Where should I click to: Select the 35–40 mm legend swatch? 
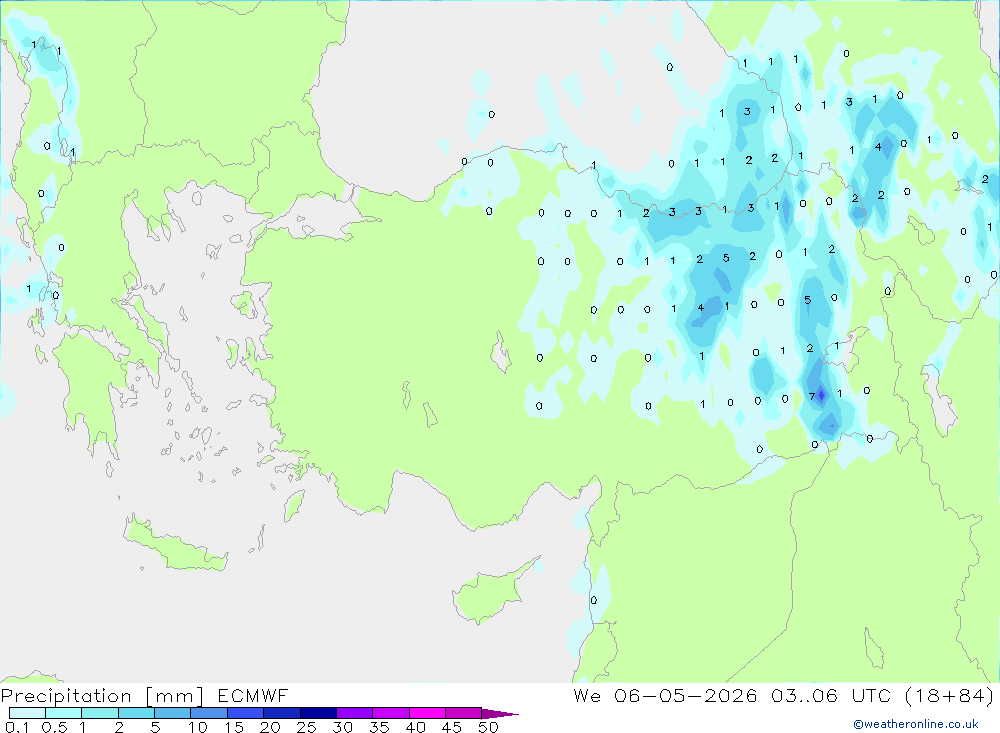coord(391,713)
